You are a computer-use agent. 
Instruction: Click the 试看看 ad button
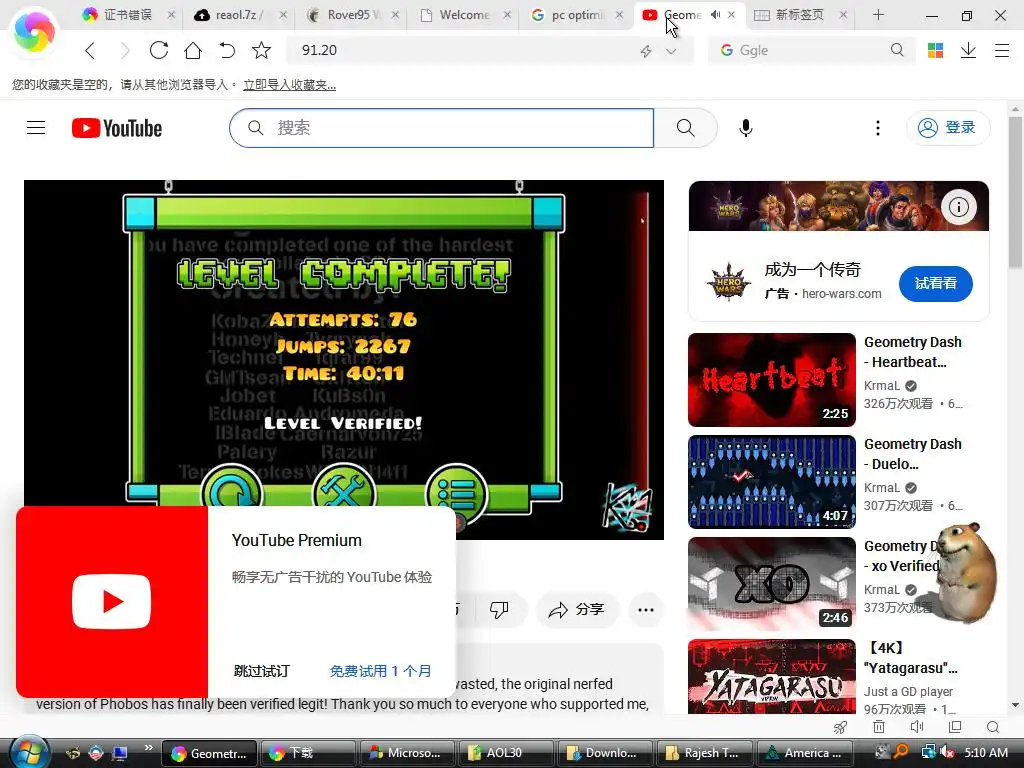pyautogui.click(x=935, y=283)
